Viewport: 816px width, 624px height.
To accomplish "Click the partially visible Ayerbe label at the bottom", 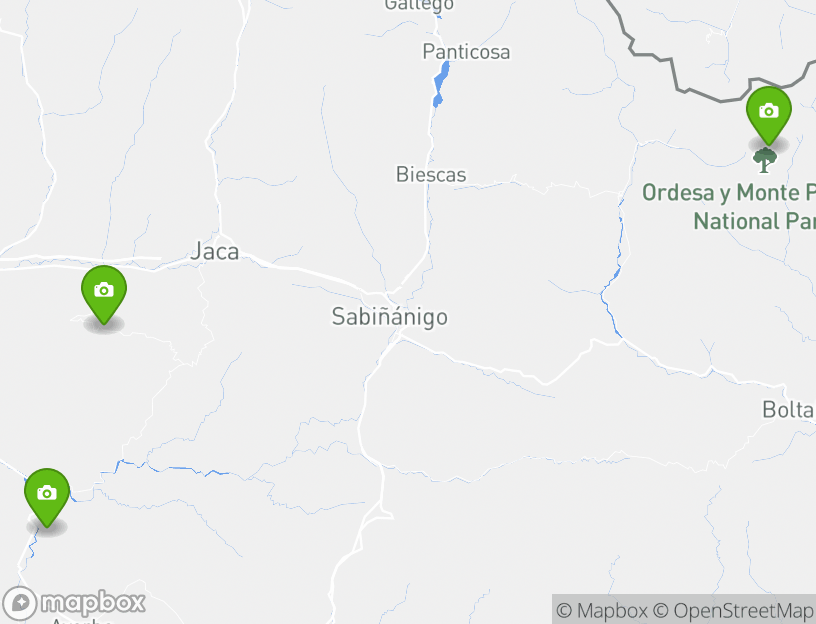I will 81,621.
